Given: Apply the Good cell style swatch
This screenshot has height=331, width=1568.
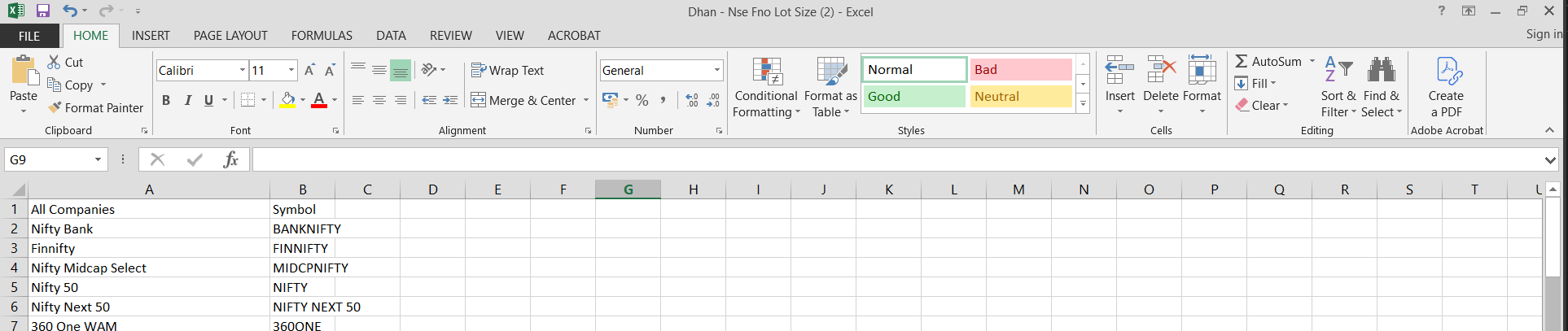Looking at the screenshot, I should click(x=914, y=97).
